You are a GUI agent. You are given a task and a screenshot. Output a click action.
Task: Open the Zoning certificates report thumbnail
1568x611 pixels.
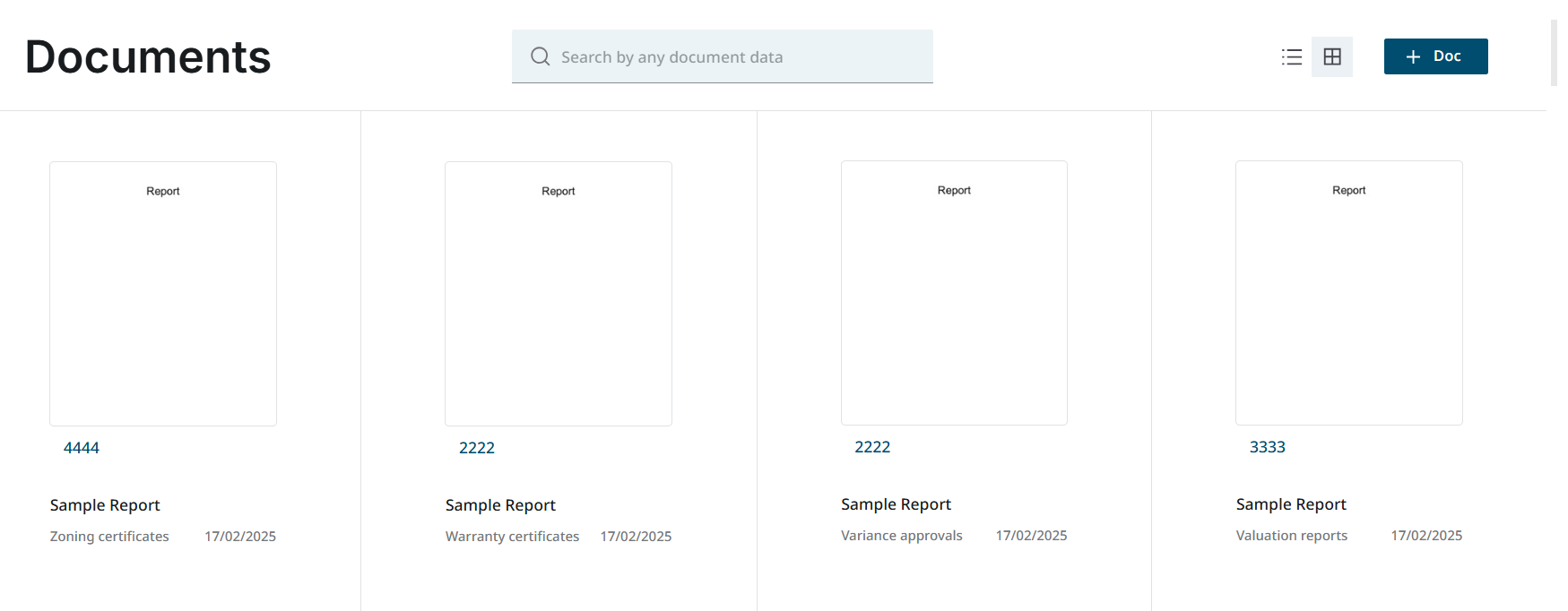point(163,293)
